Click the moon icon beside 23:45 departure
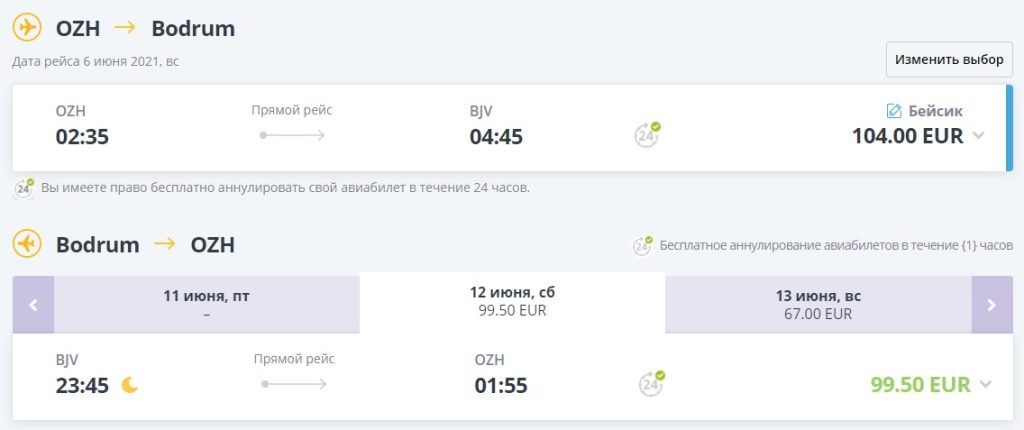This screenshot has height=430, width=1024. 129,384
